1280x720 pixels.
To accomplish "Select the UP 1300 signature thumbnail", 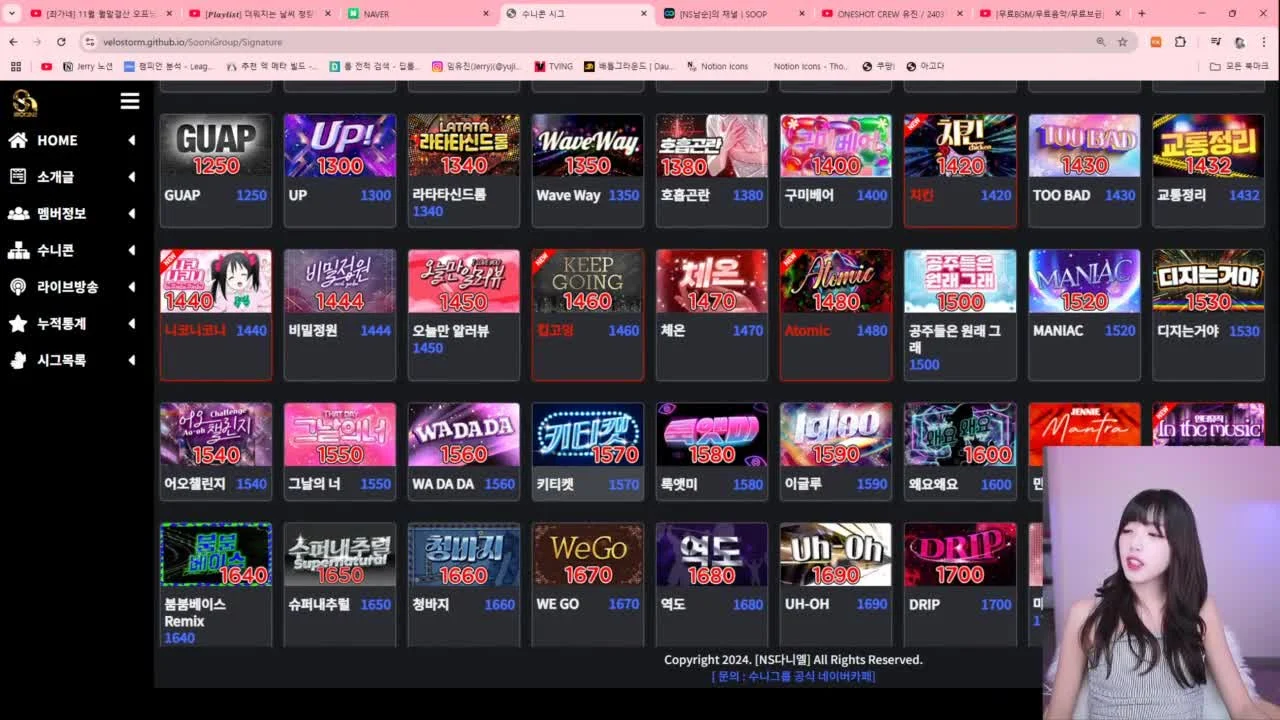I will pos(340,146).
